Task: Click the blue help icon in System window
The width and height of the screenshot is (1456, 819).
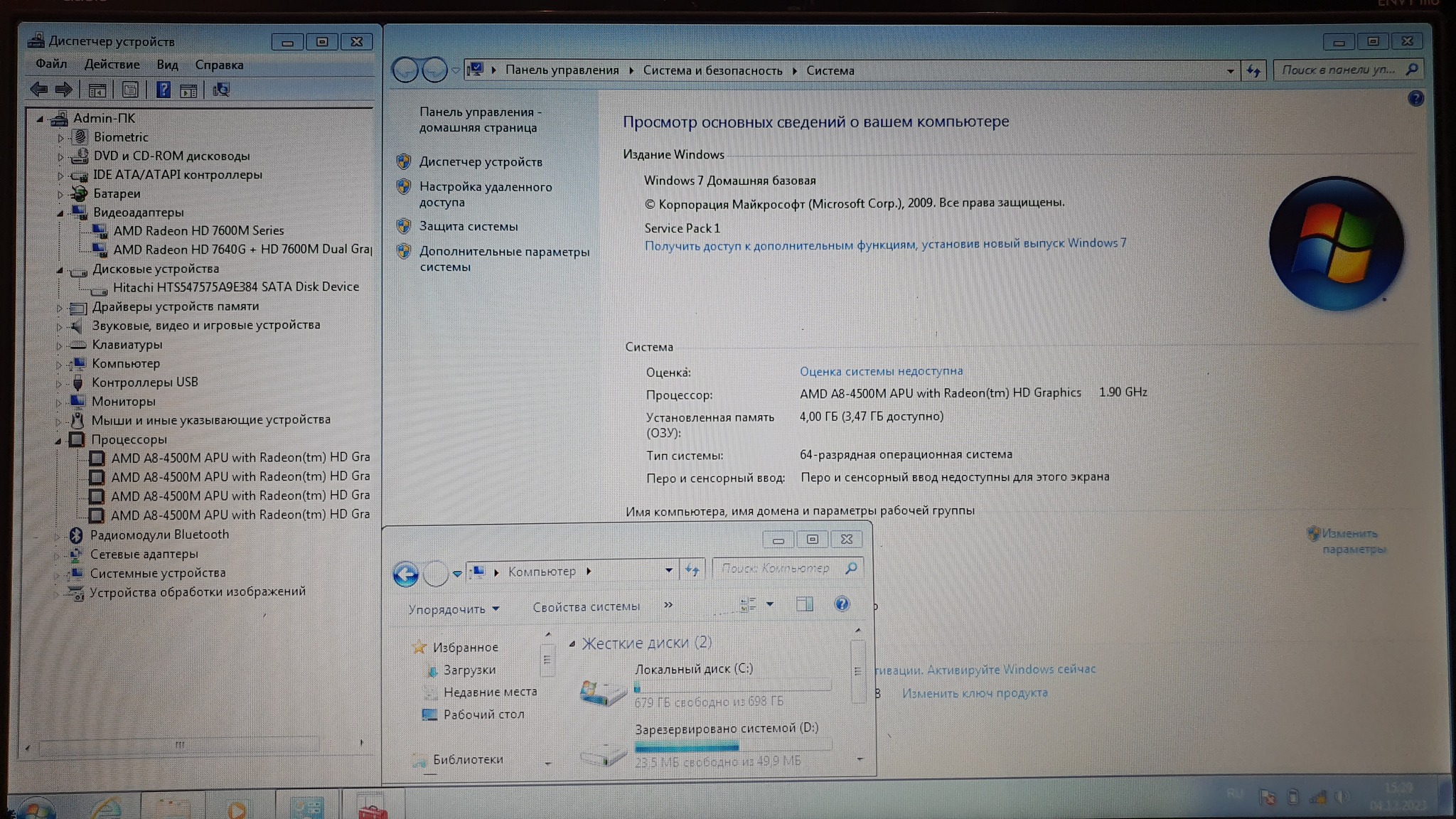Action: [1415, 99]
